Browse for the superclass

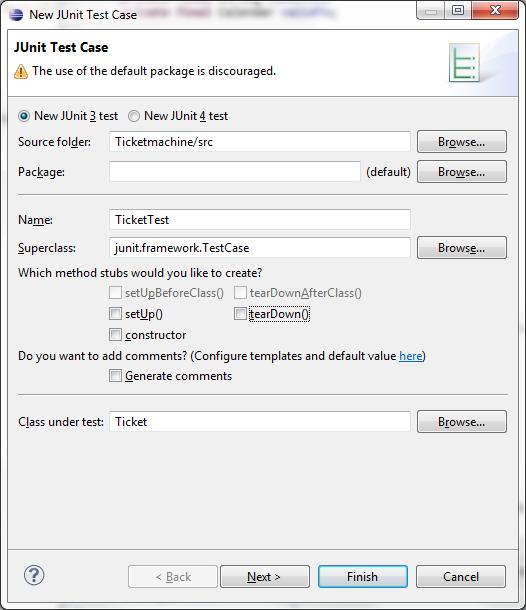coord(462,247)
